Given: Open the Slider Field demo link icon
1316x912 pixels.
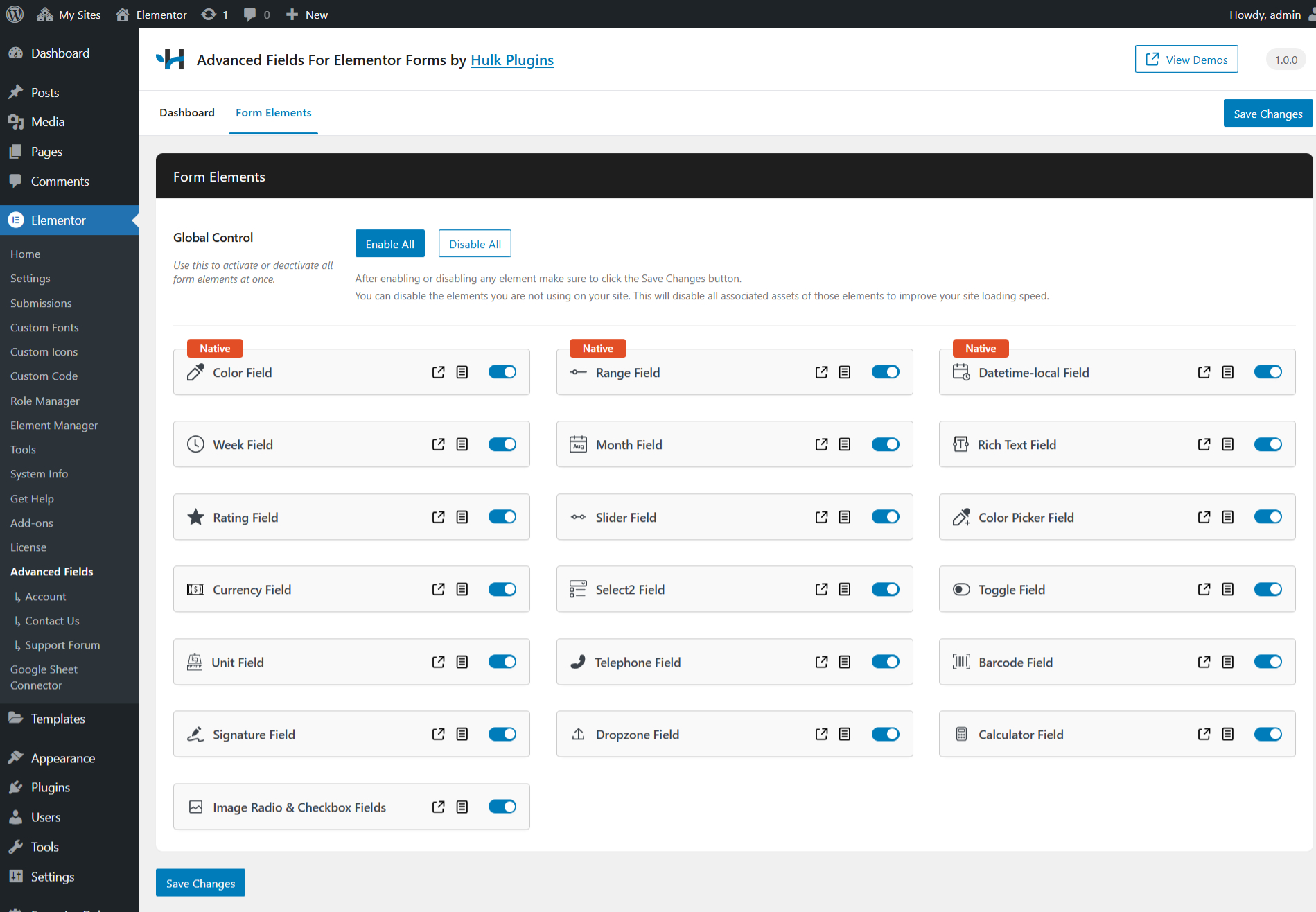Looking at the screenshot, I should tap(821, 517).
